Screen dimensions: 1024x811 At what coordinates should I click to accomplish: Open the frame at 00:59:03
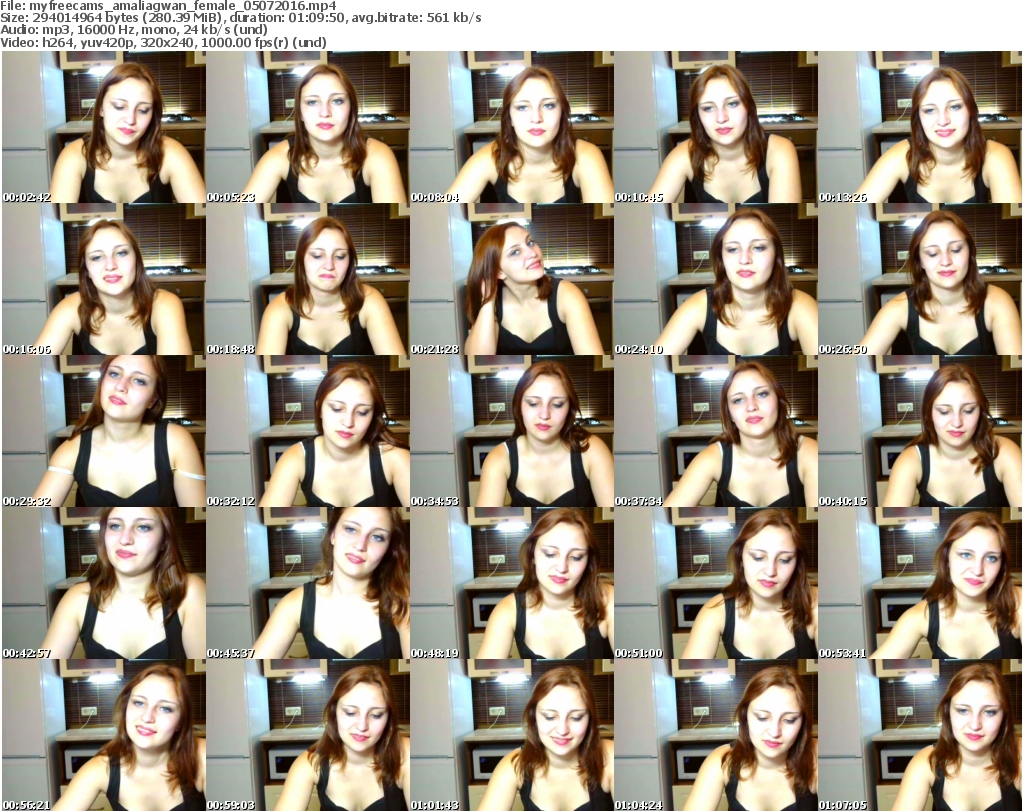pyautogui.click(x=308, y=735)
